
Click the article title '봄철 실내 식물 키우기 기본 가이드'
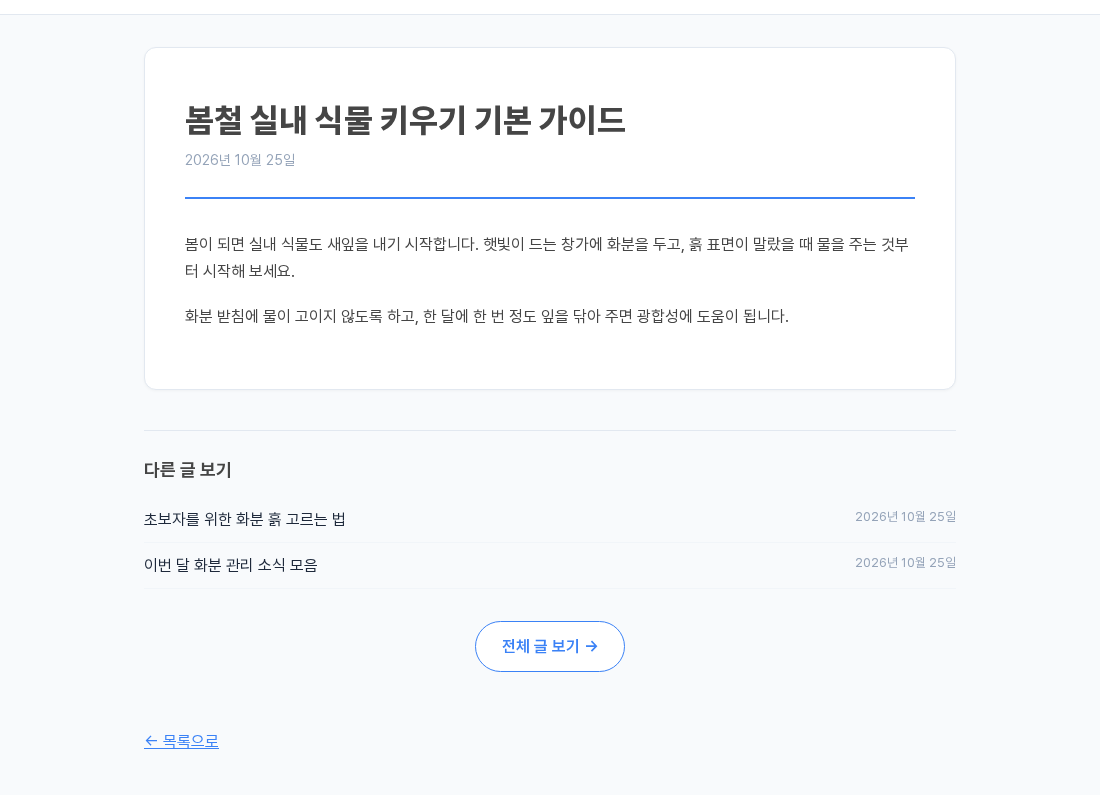405,120
